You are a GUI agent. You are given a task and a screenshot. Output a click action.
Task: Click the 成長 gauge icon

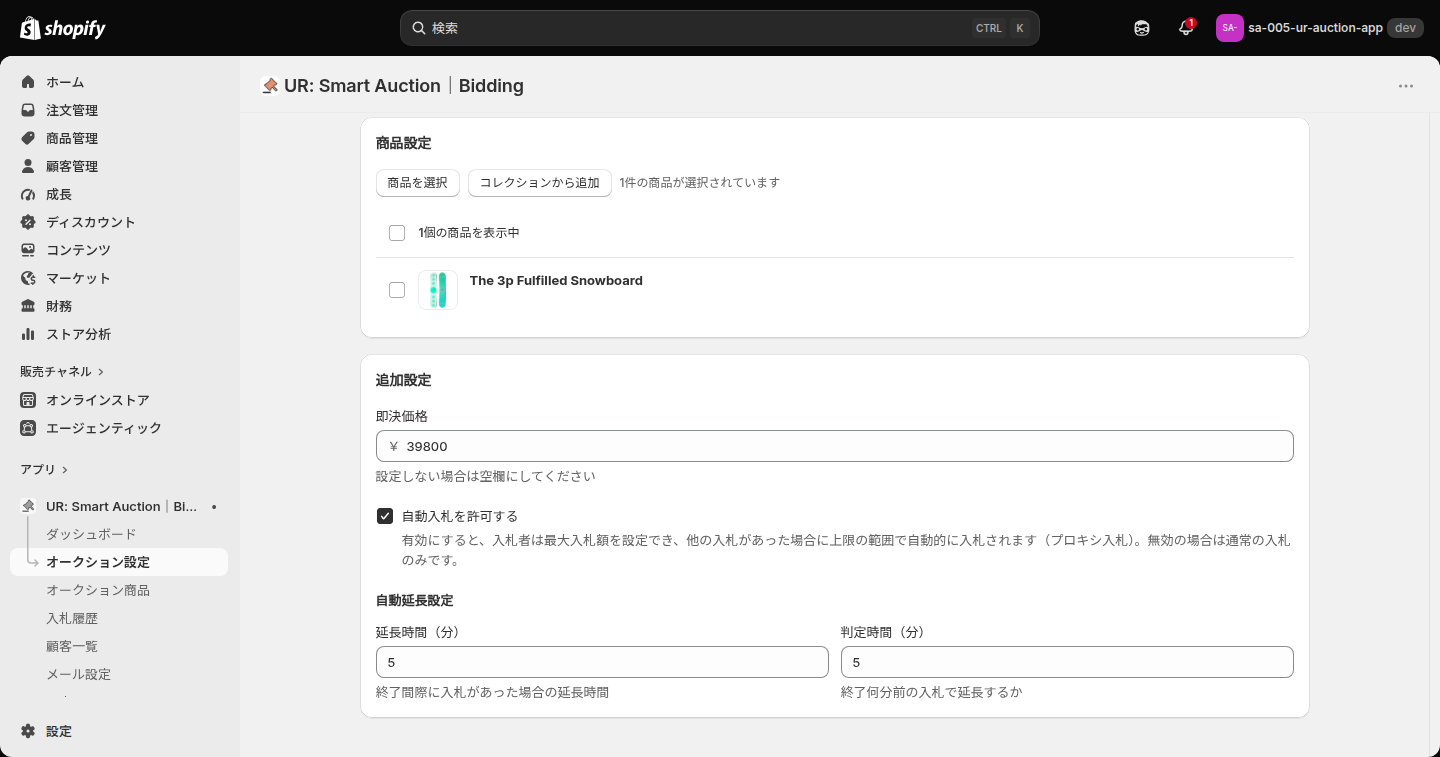[x=28, y=194]
